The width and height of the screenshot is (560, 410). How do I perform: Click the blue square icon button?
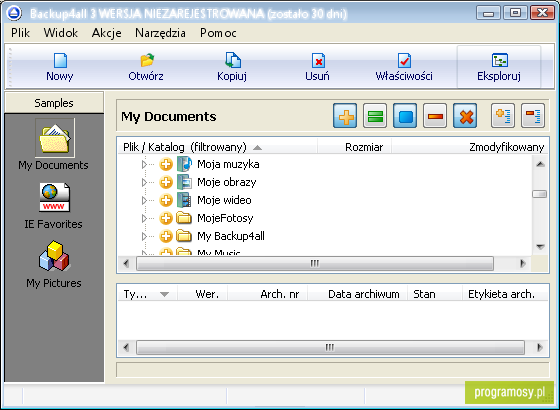(405, 116)
